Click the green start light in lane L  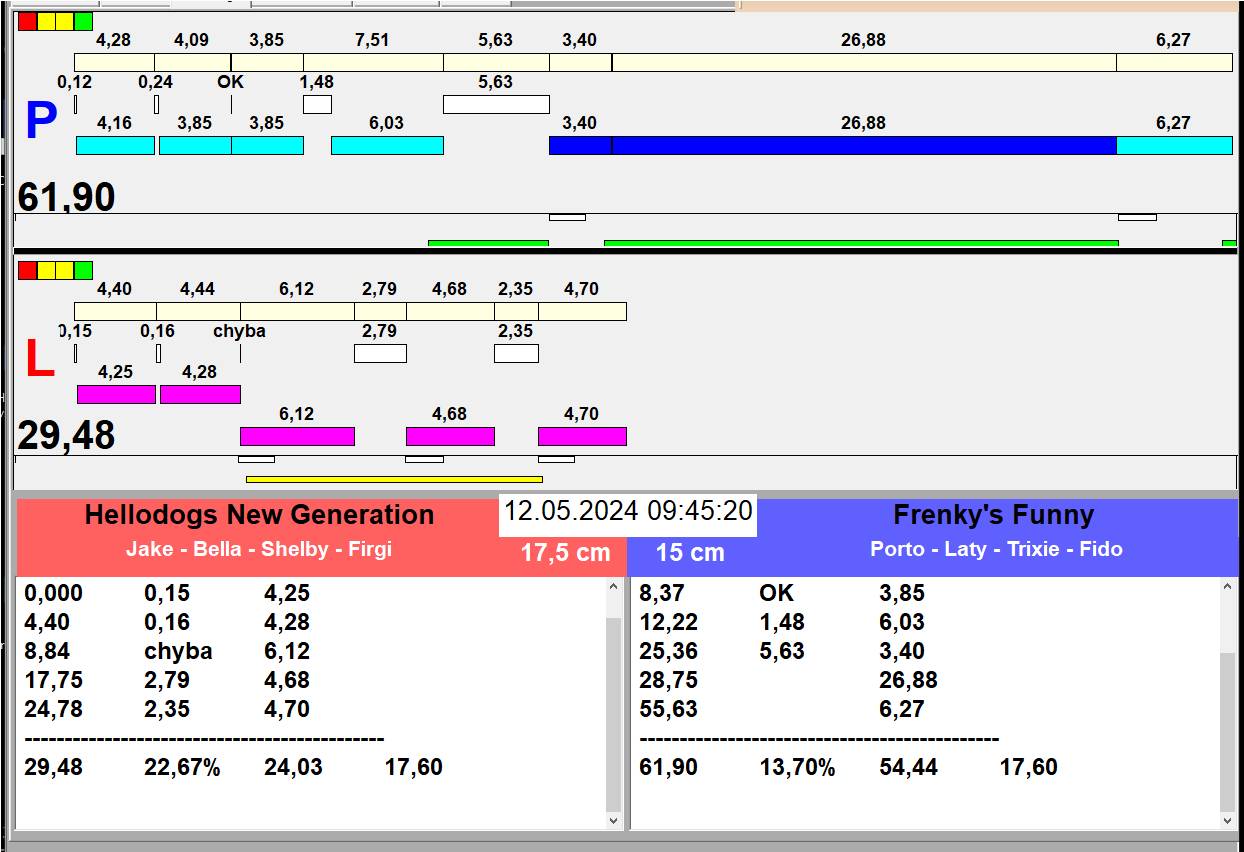coord(83,270)
